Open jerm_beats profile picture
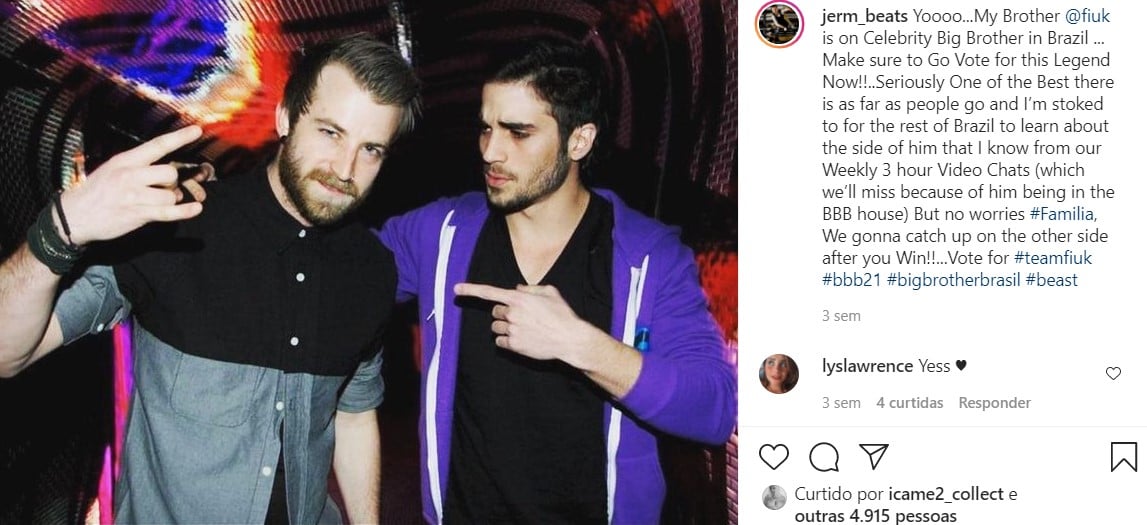 click(779, 24)
